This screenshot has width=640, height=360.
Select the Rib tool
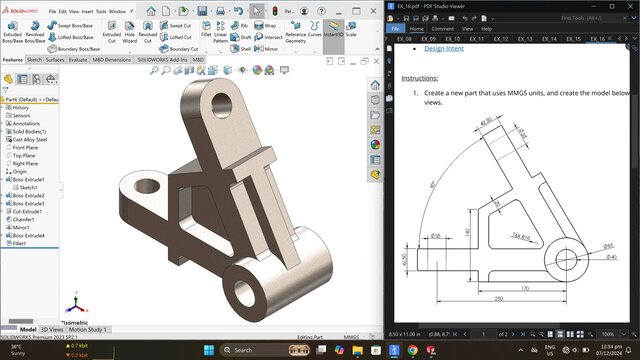(x=239, y=25)
